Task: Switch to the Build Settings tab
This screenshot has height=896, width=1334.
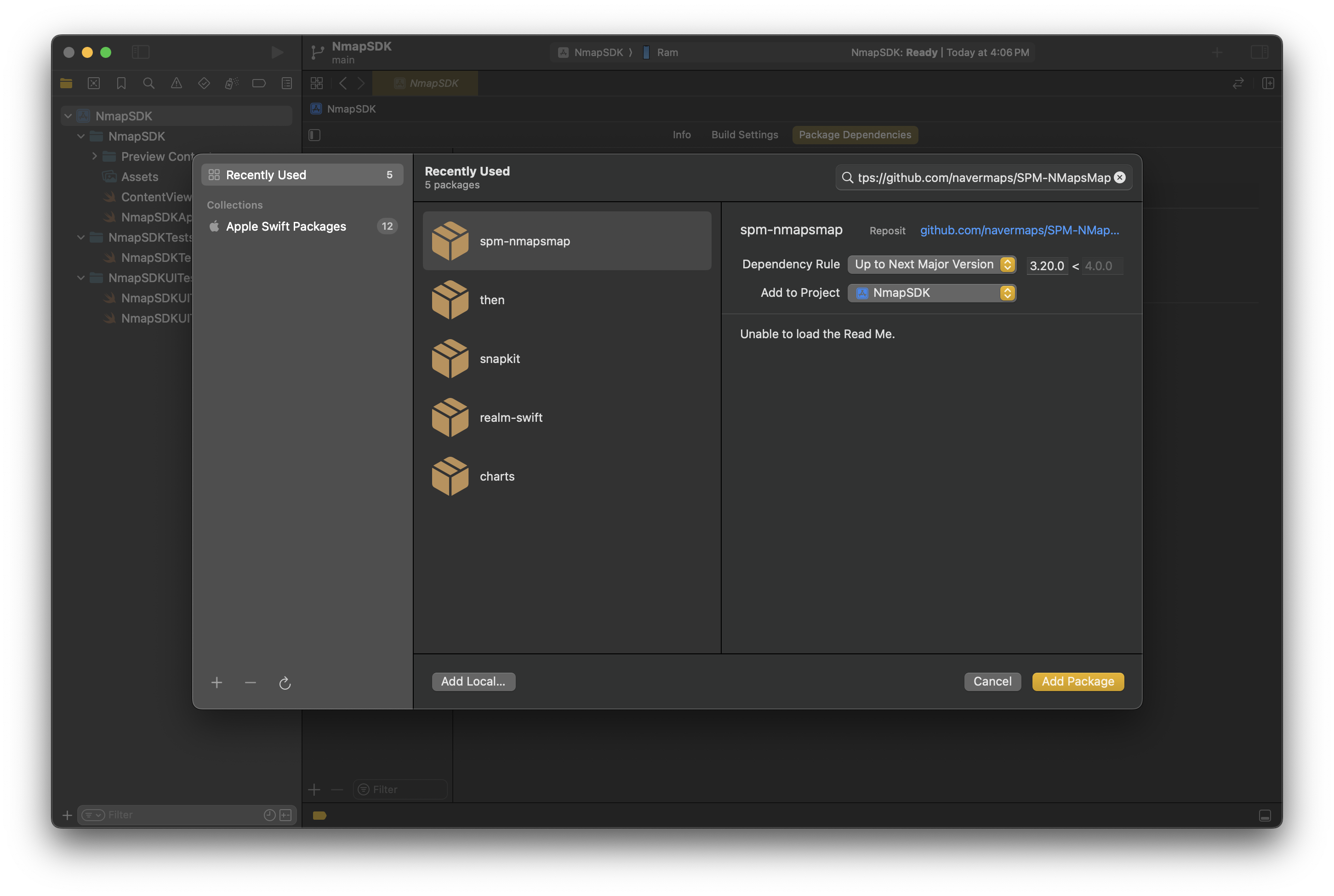Action: coord(745,135)
